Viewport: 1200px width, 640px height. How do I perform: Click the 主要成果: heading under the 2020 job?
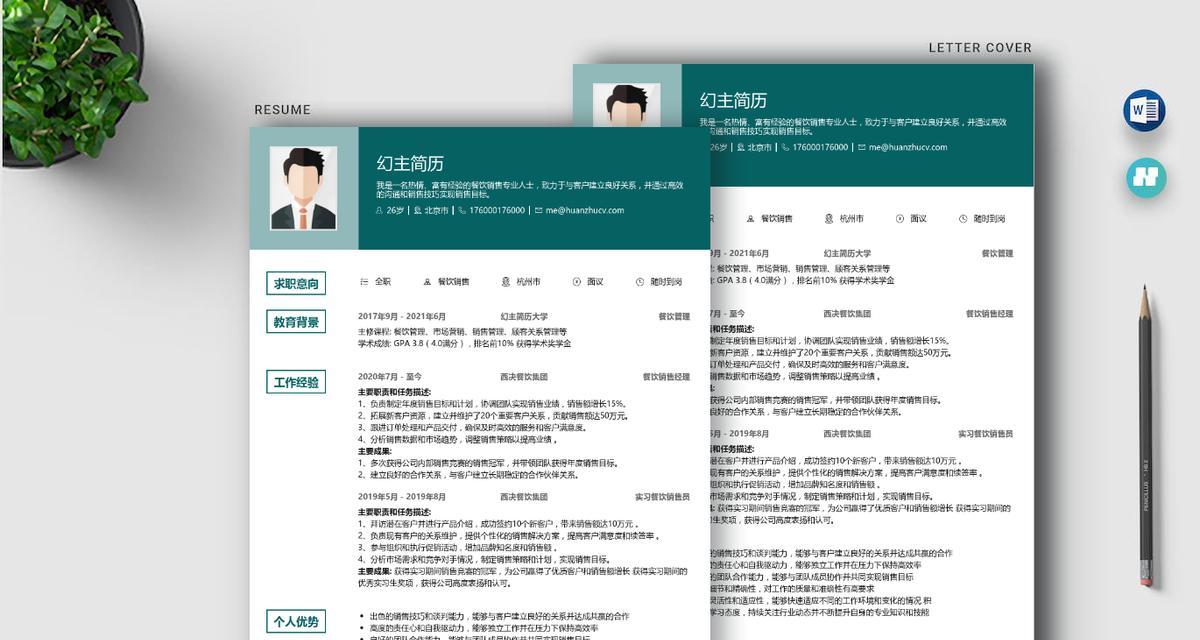click(x=375, y=451)
